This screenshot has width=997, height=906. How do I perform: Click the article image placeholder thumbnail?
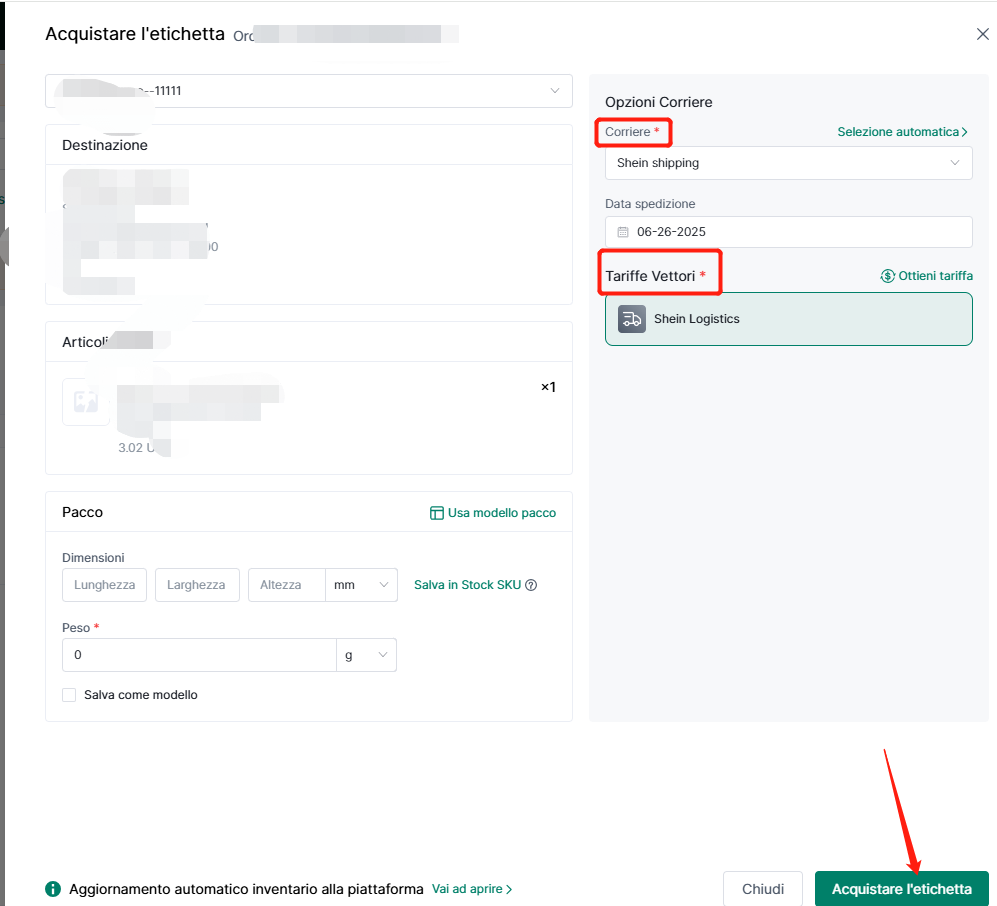tap(86, 402)
